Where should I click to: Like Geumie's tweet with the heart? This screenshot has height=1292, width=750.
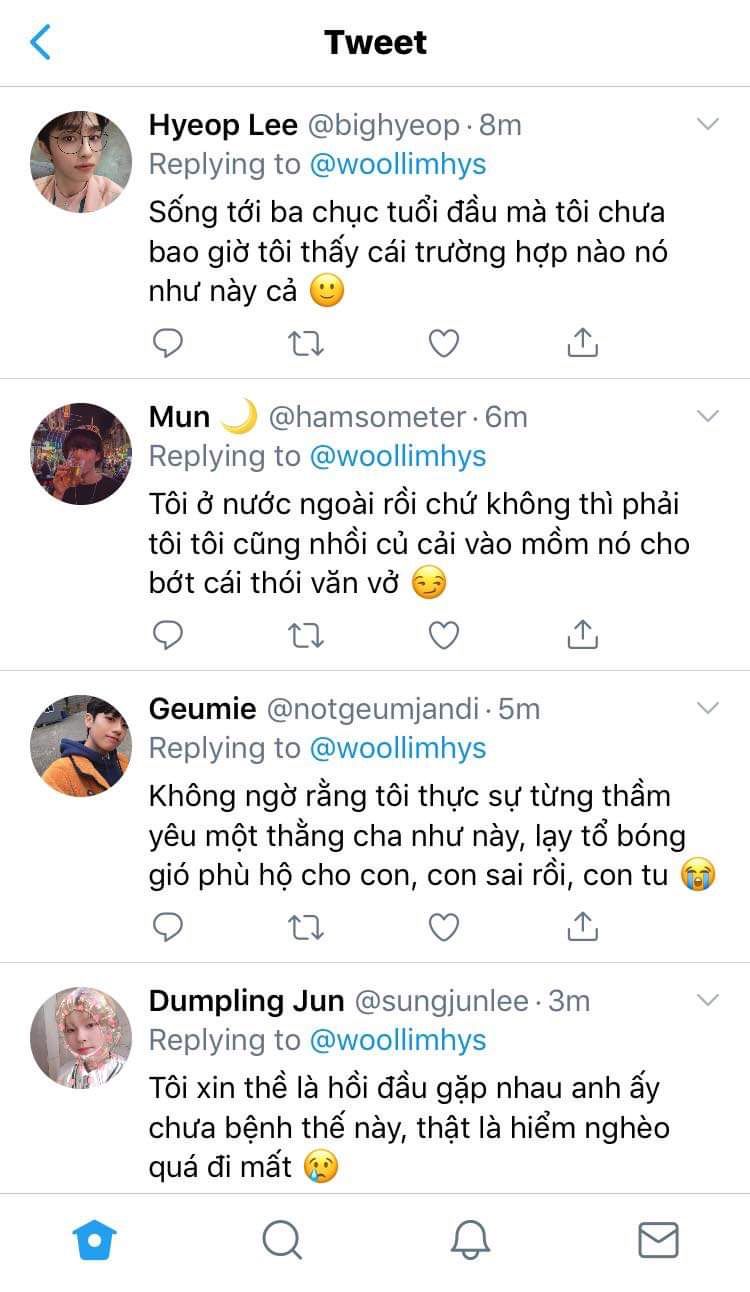[x=443, y=927]
